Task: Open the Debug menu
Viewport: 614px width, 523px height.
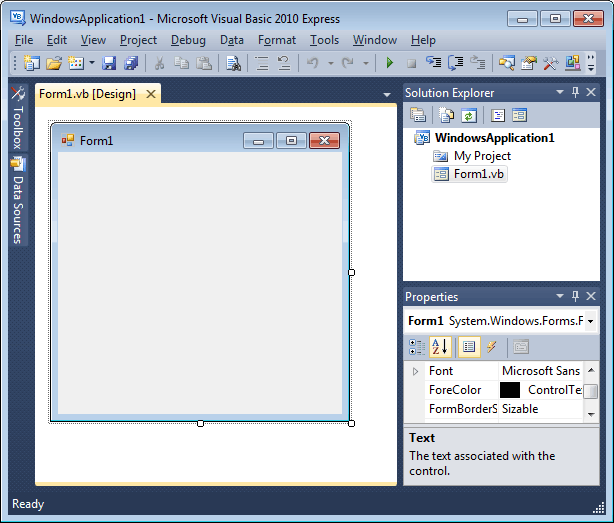Action: pyautogui.click(x=188, y=40)
